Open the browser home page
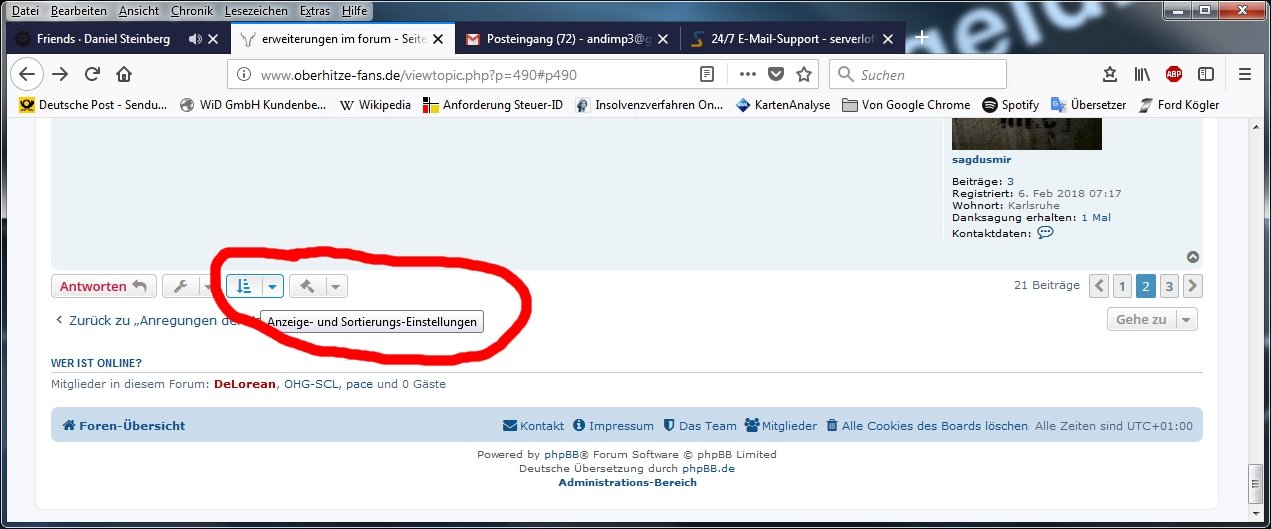Viewport: 1271px width, 529px height. point(124,74)
